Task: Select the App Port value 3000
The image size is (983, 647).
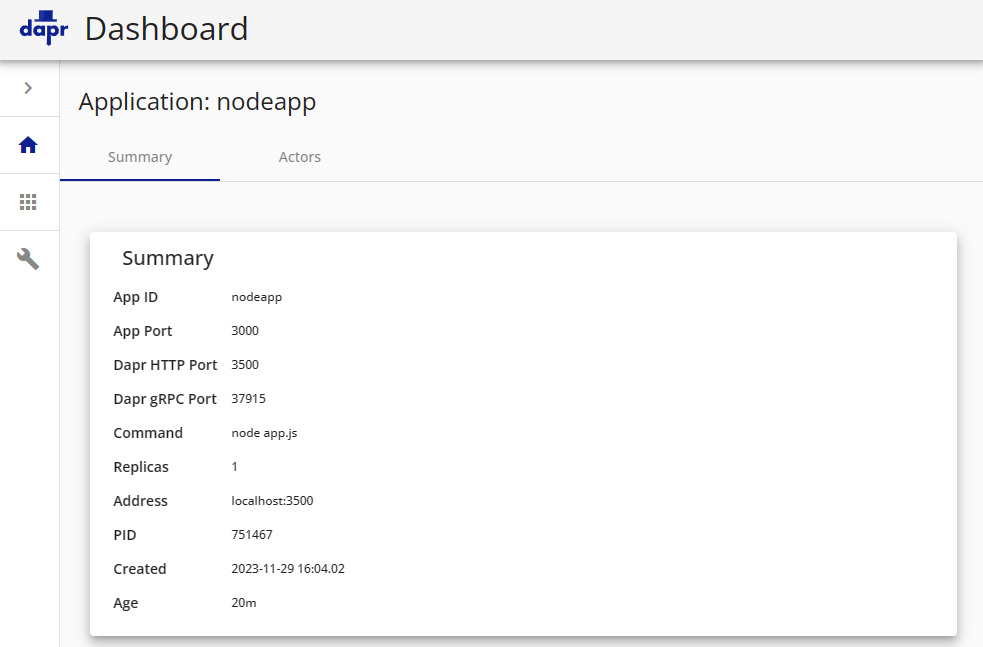Action: pos(245,330)
